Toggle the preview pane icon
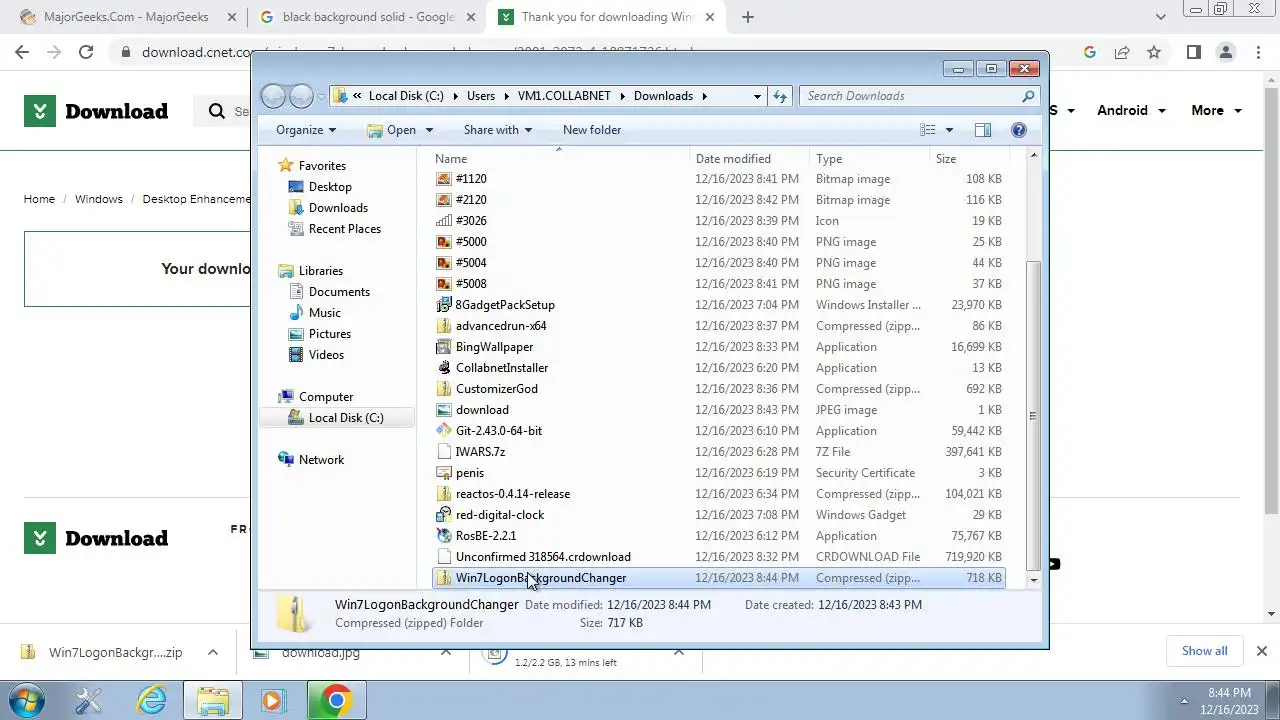The image size is (1280, 720). coord(983,130)
